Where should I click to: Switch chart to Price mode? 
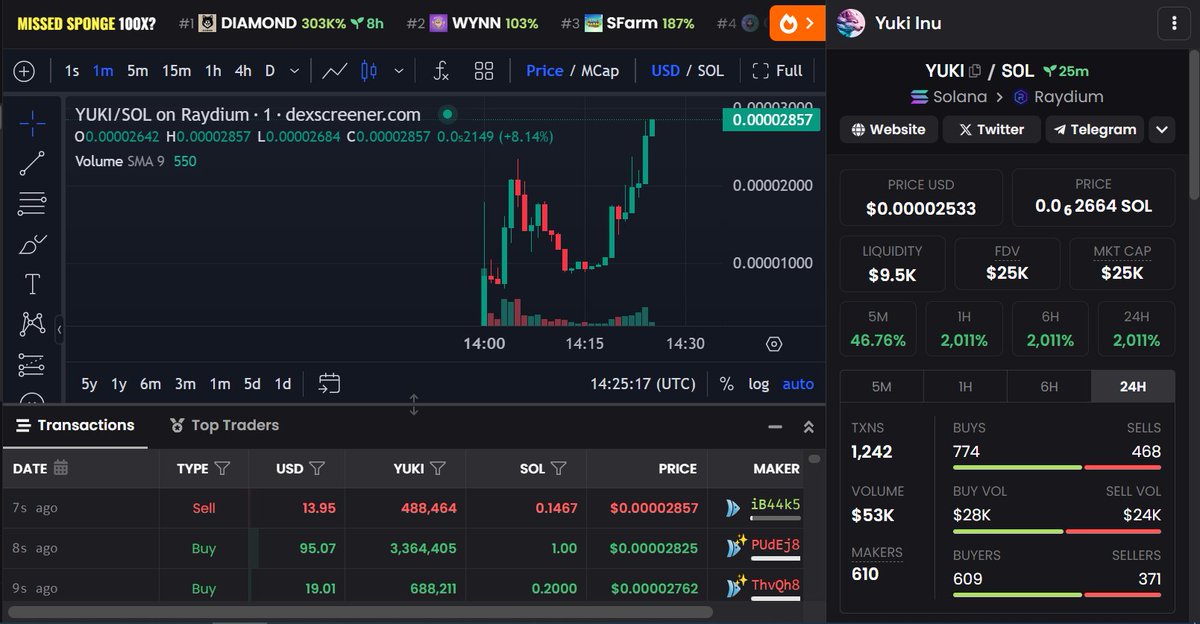(x=544, y=71)
